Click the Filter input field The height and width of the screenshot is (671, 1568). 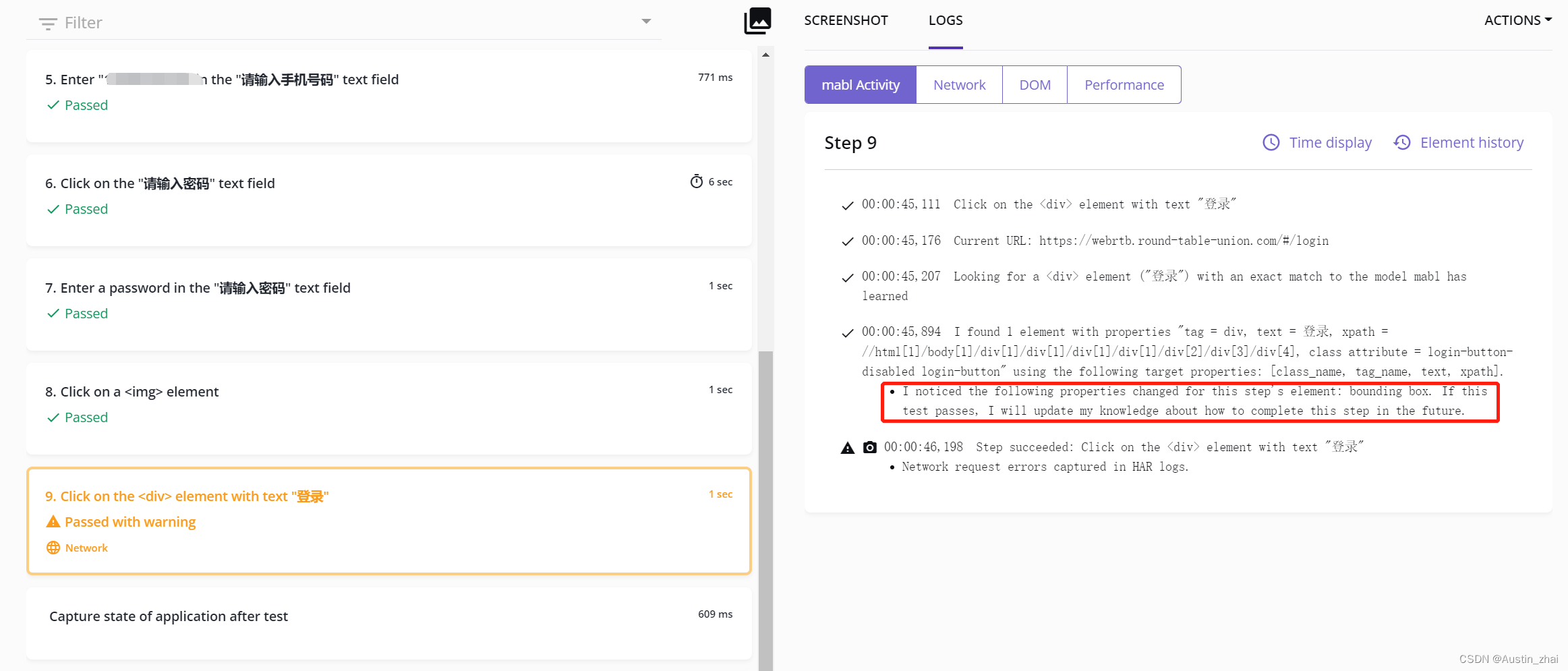click(344, 23)
